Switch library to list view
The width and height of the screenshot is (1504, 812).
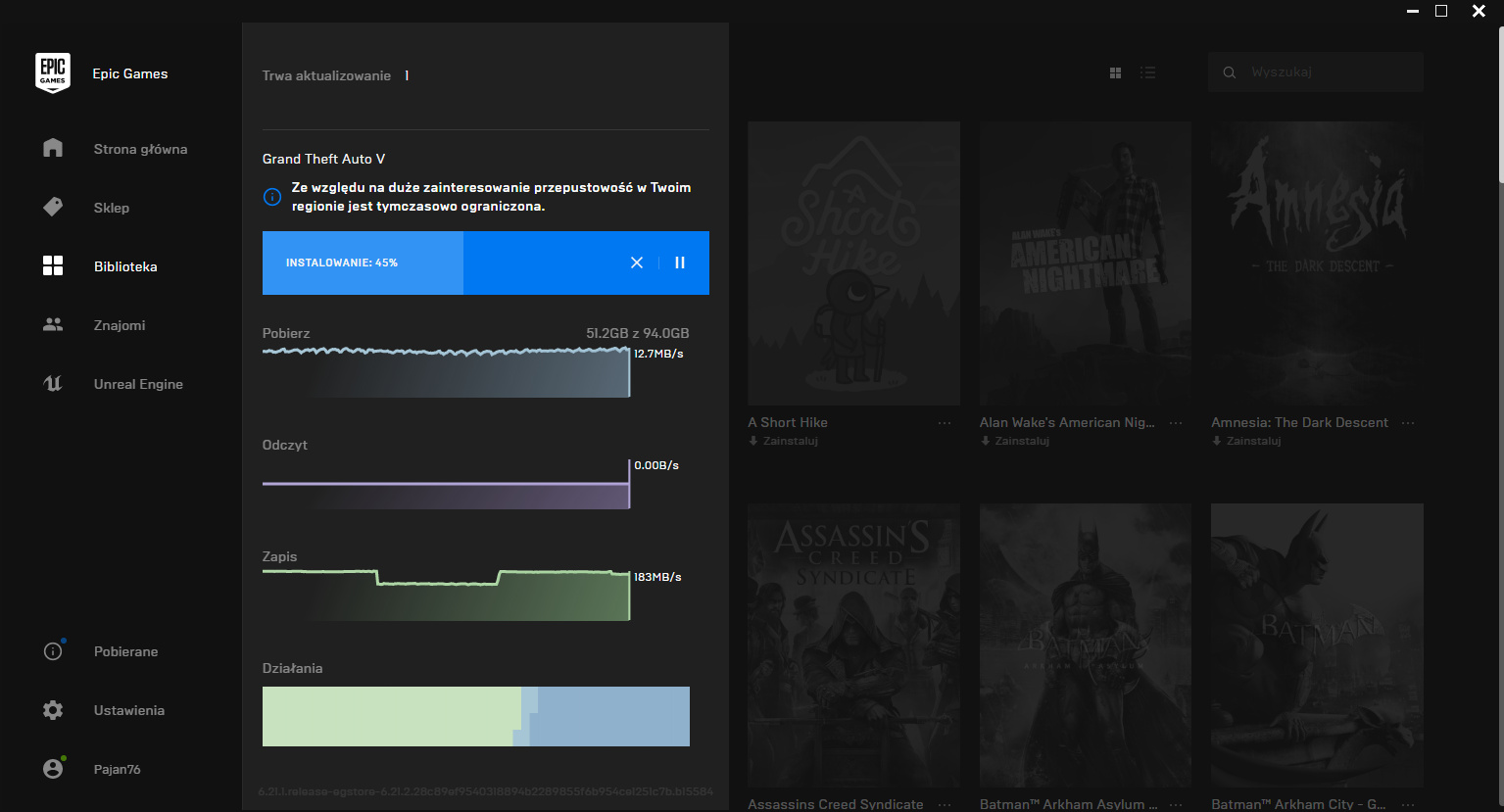[x=1148, y=72]
